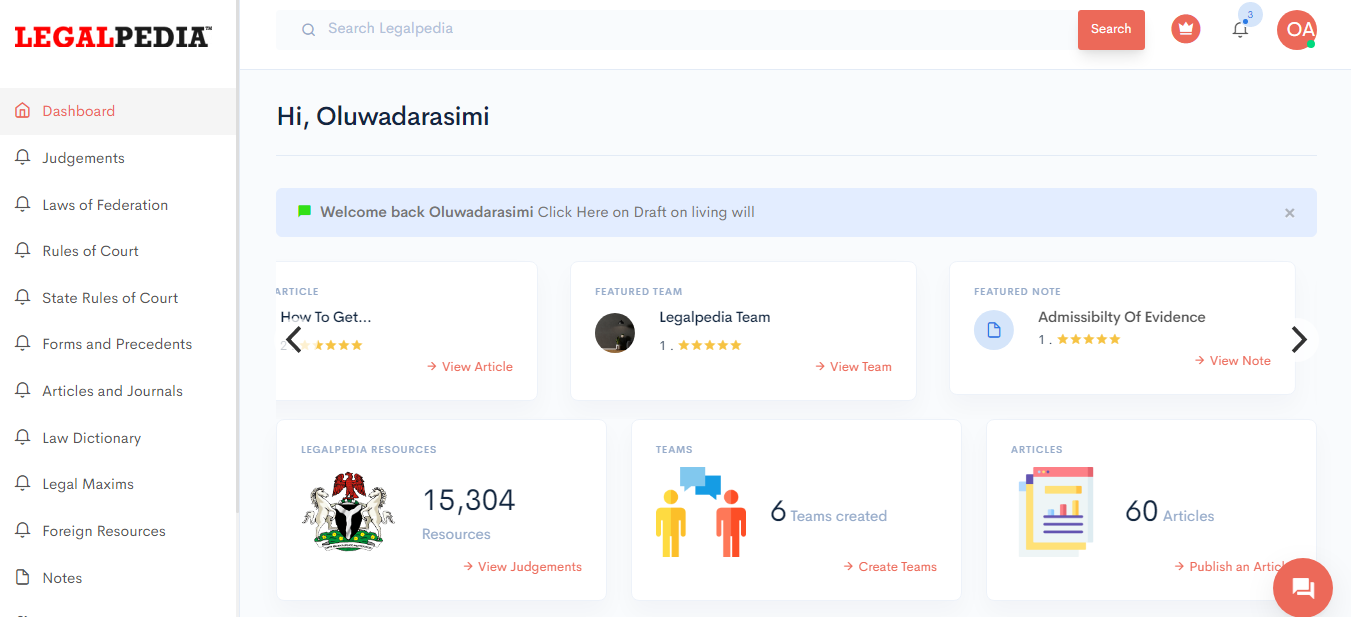Click the bell icon beside Laws of Federation

point(22,204)
